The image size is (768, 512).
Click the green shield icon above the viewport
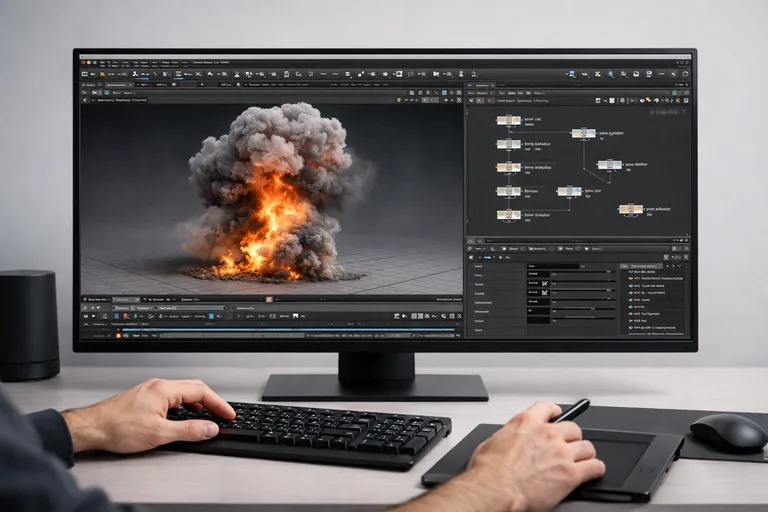[x=399, y=100]
